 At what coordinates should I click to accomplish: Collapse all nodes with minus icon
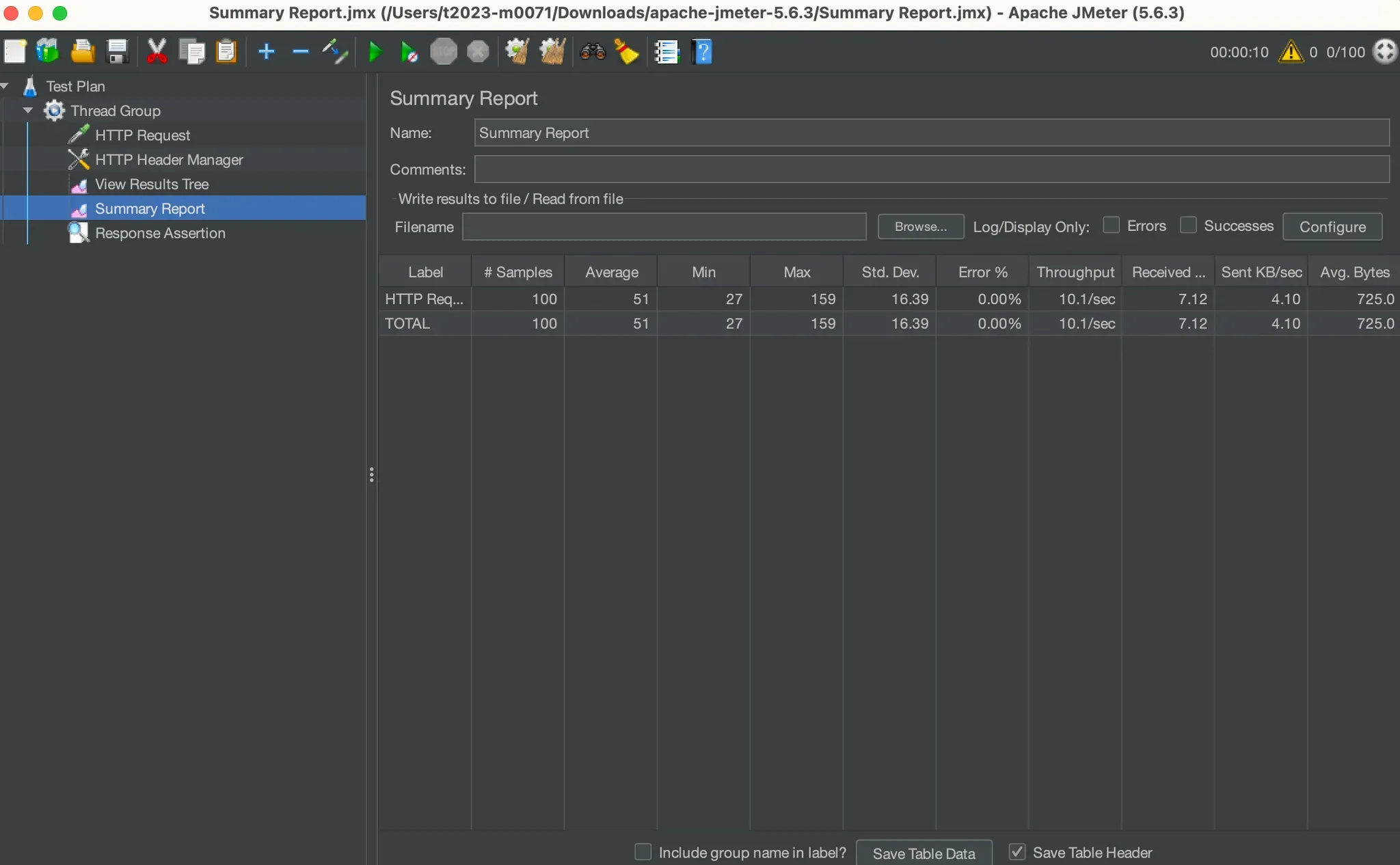[301, 52]
